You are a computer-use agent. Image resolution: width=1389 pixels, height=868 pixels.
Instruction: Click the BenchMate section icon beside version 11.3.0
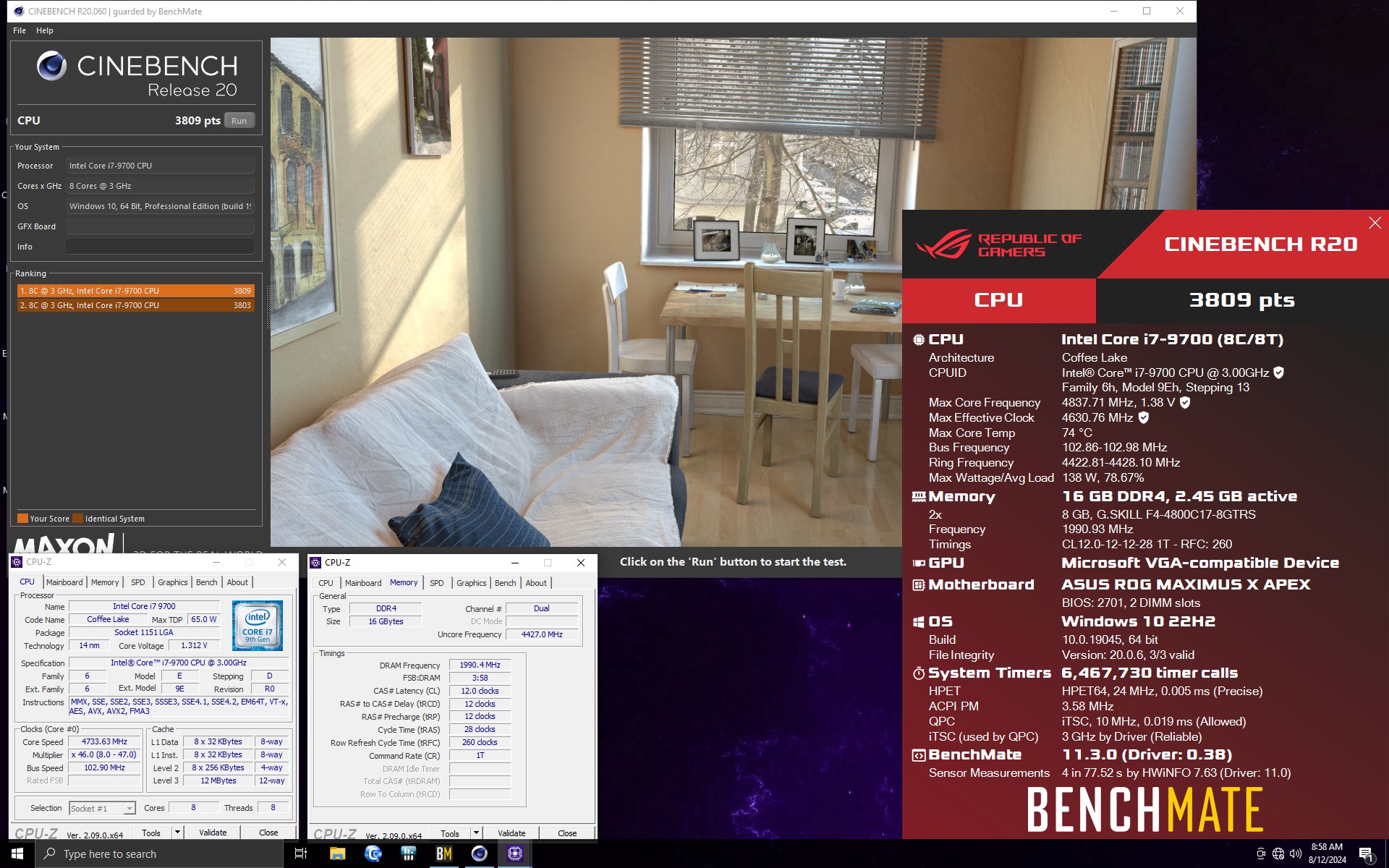tap(919, 755)
